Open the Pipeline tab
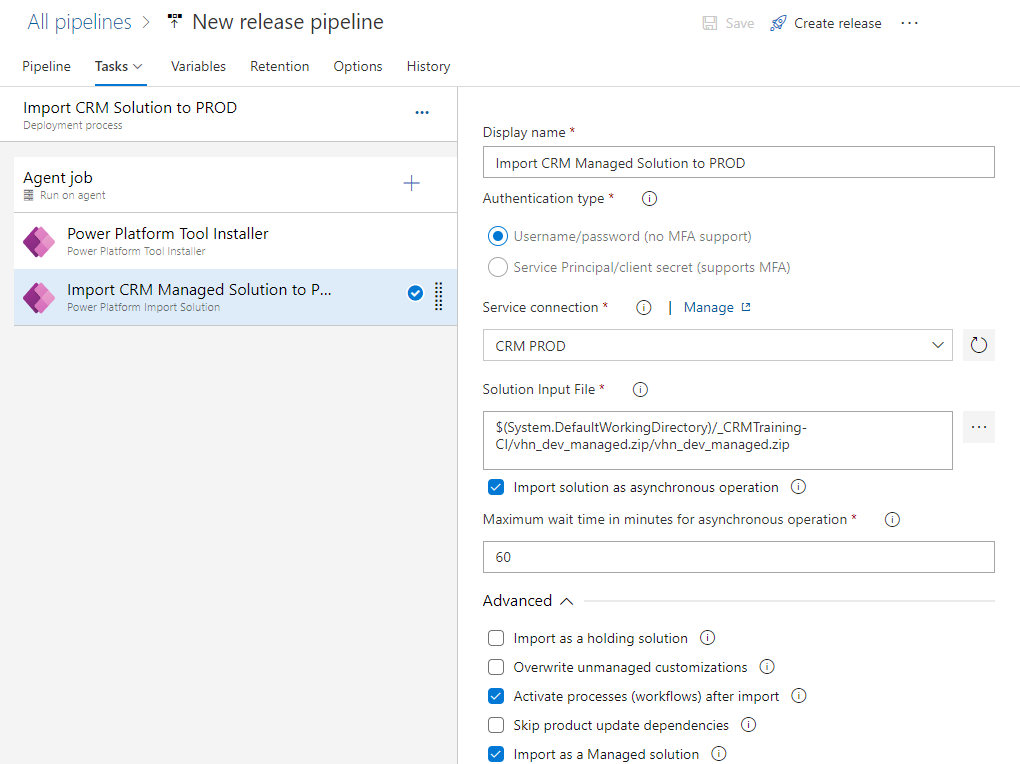The width and height of the screenshot is (1020, 764). point(46,66)
